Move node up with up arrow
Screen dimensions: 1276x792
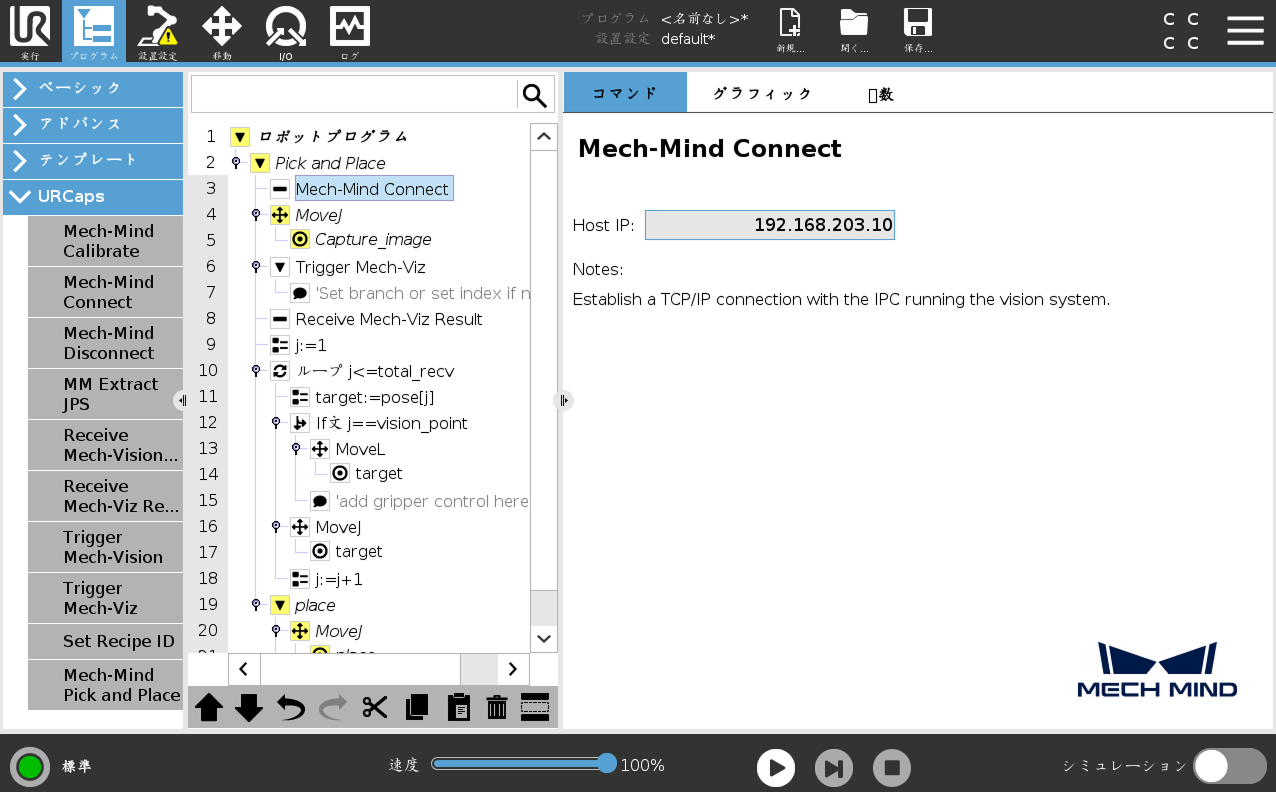pyautogui.click(x=209, y=708)
